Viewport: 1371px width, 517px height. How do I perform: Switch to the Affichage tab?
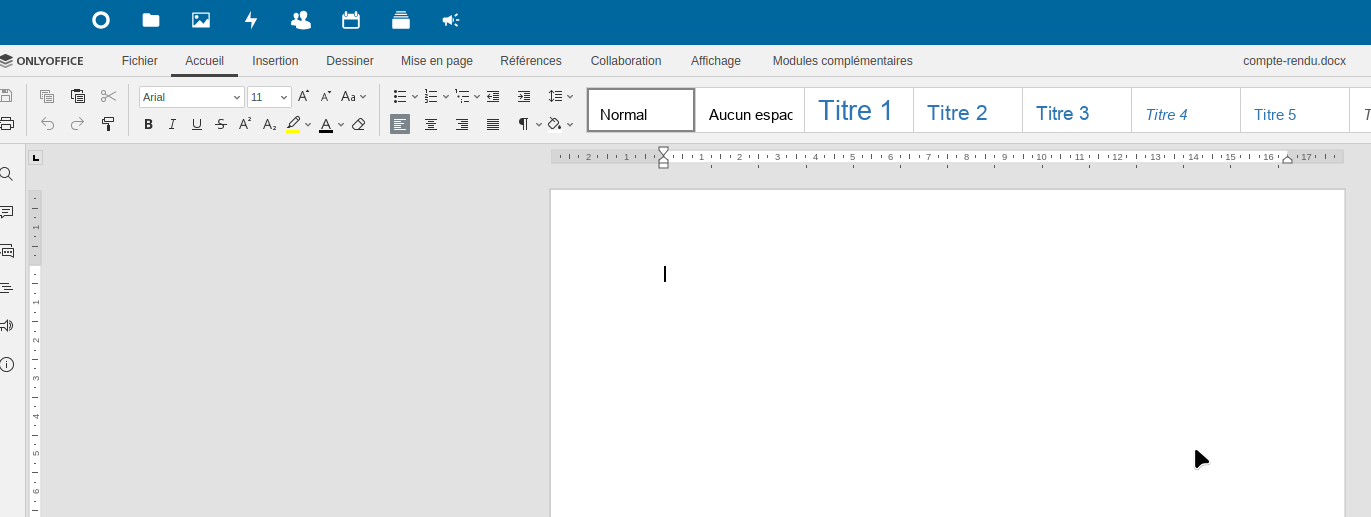click(716, 61)
